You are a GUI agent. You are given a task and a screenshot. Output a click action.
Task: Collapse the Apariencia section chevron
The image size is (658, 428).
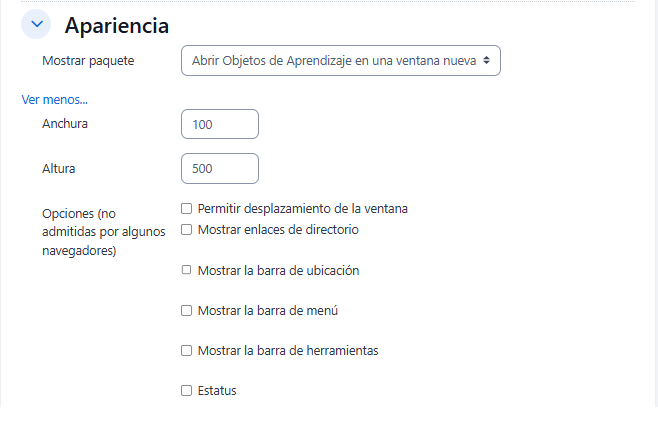coord(36,25)
